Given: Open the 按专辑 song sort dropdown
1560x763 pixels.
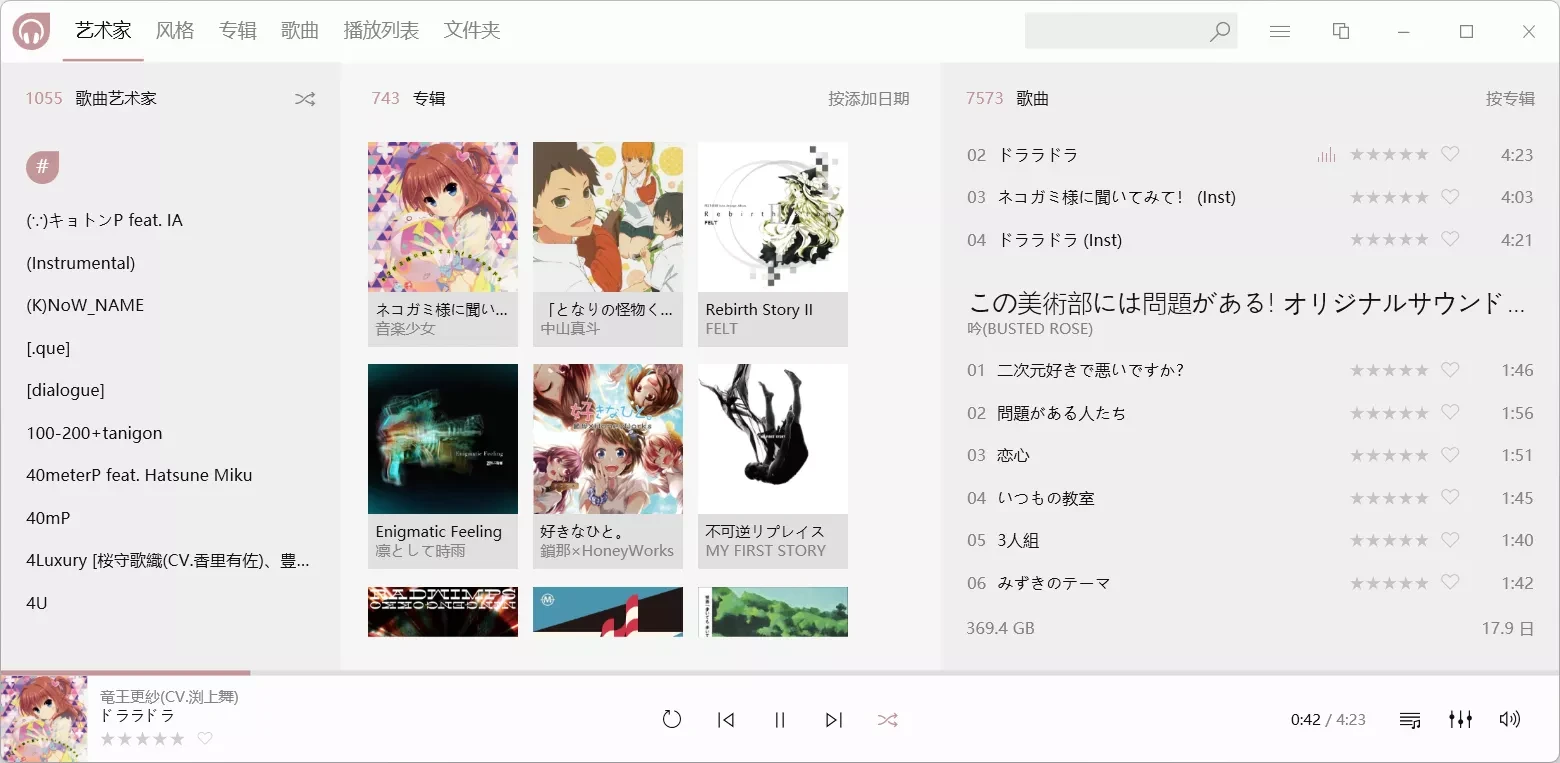Looking at the screenshot, I should click(1509, 98).
